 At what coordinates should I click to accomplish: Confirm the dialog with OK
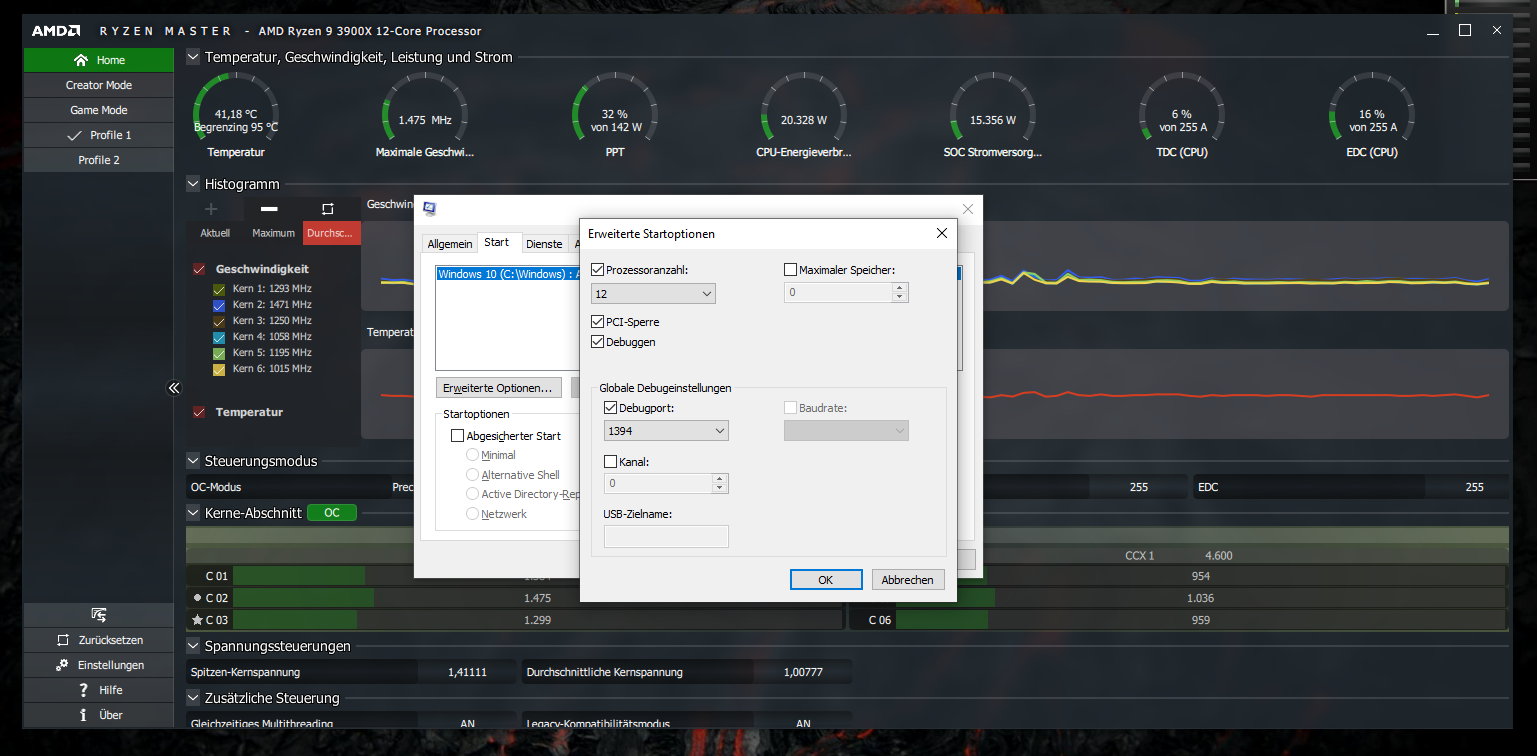tap(826, 580)
